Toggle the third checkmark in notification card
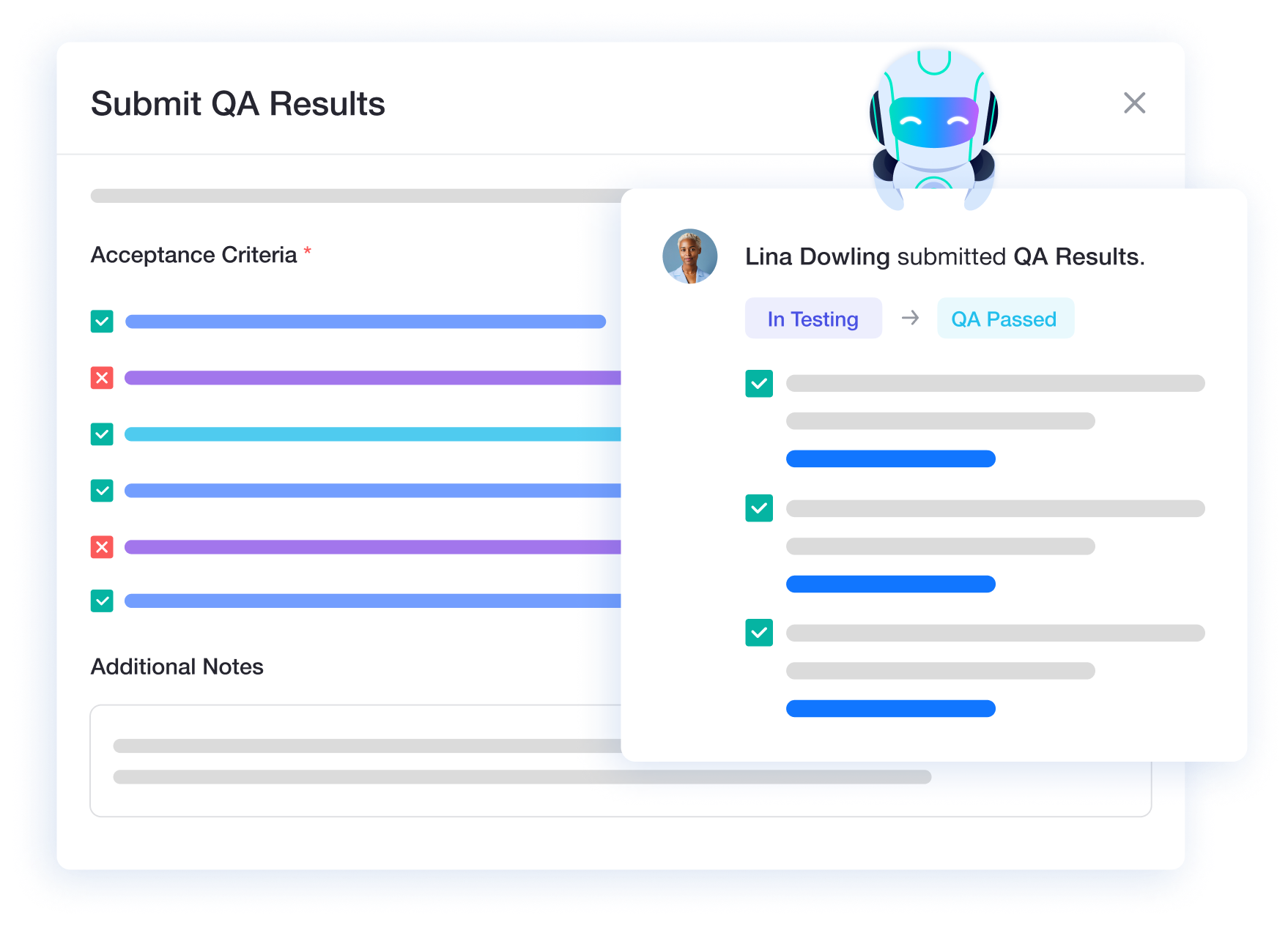 pos(759,633)
